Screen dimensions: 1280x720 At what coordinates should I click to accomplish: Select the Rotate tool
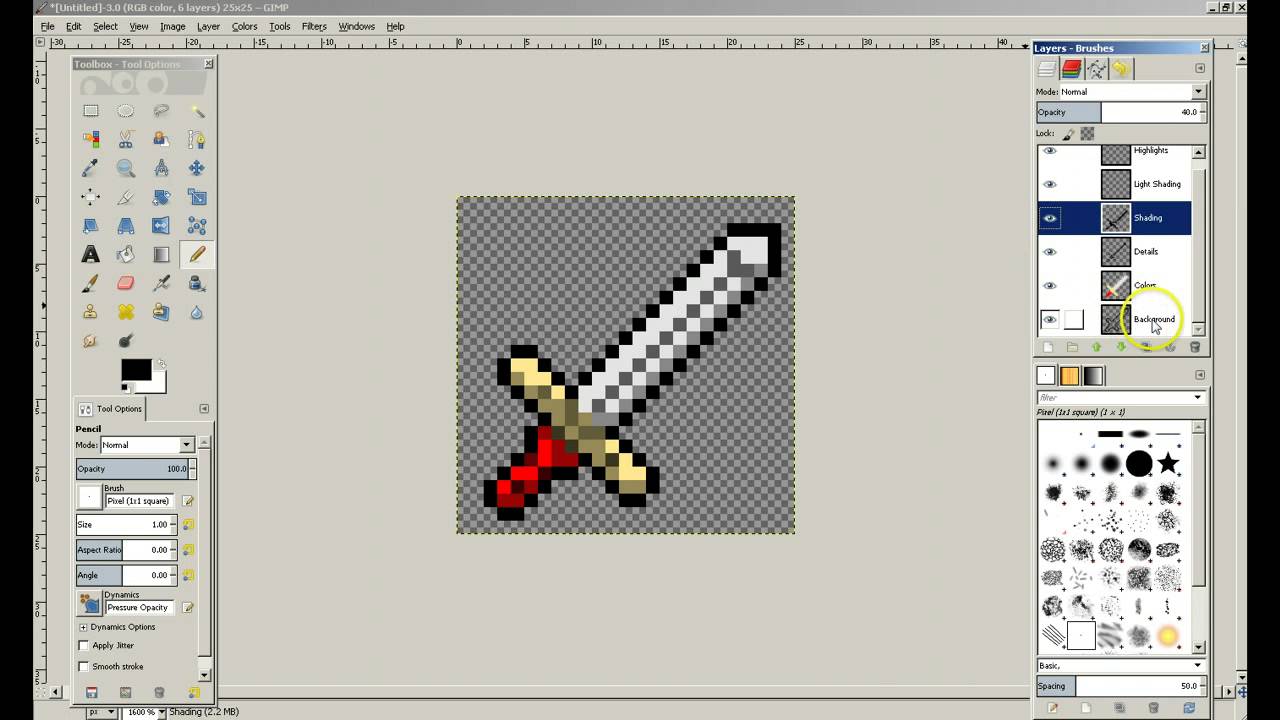tap(161, 197)
